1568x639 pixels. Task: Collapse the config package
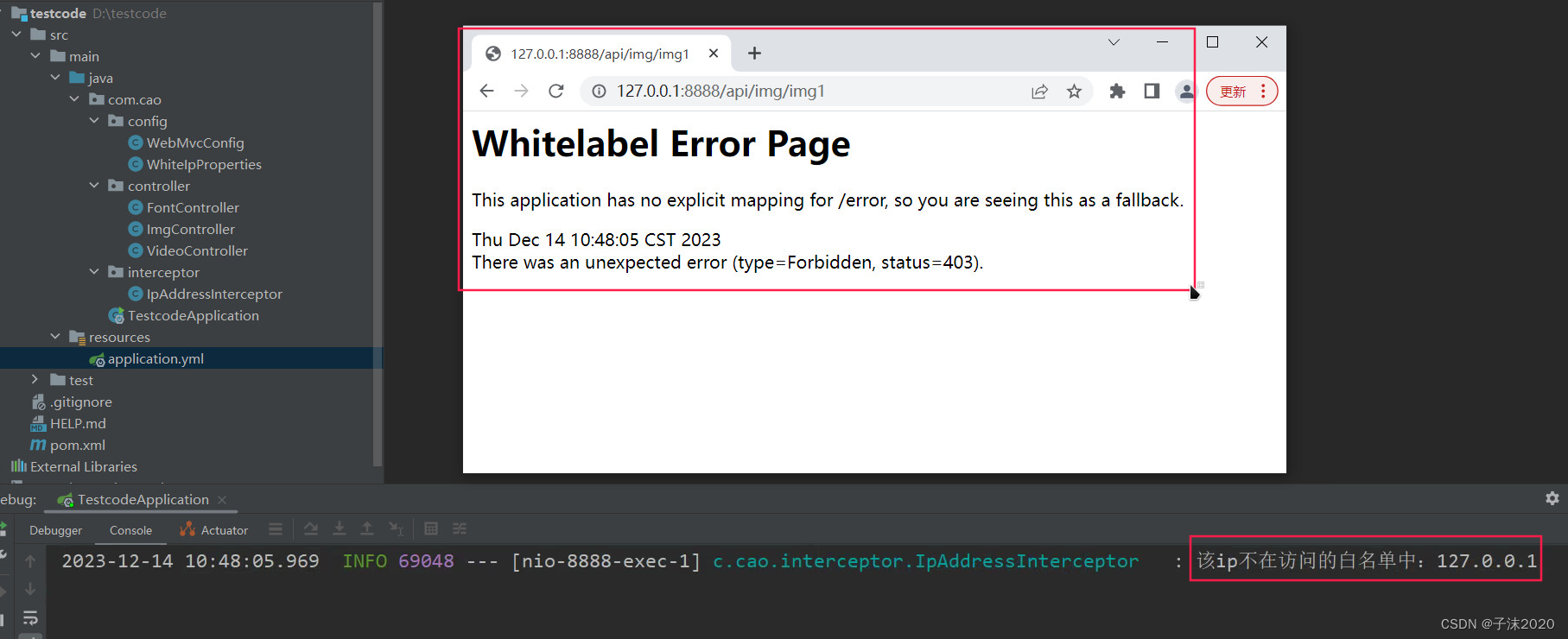pos(94,121)
